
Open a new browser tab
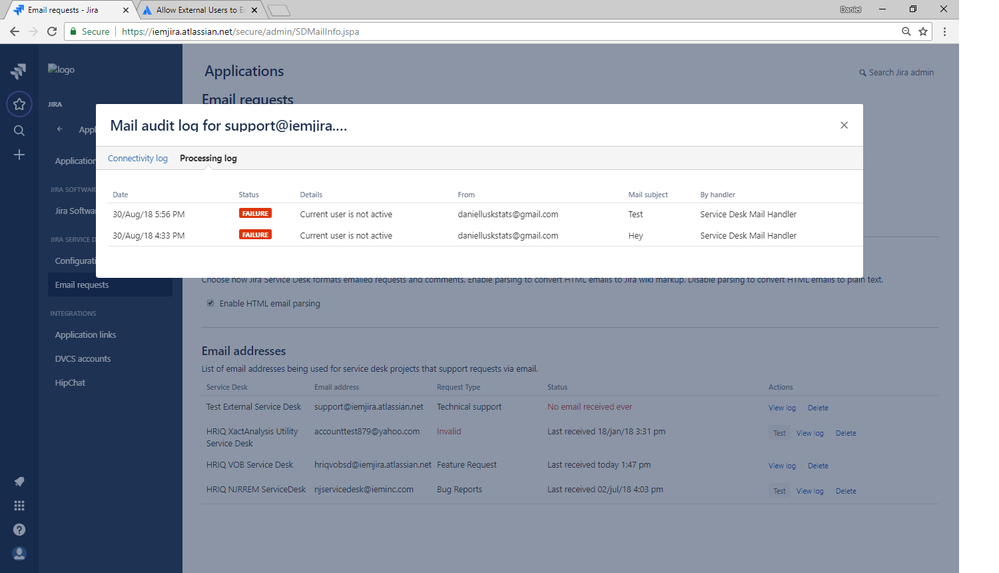point(278,10)
